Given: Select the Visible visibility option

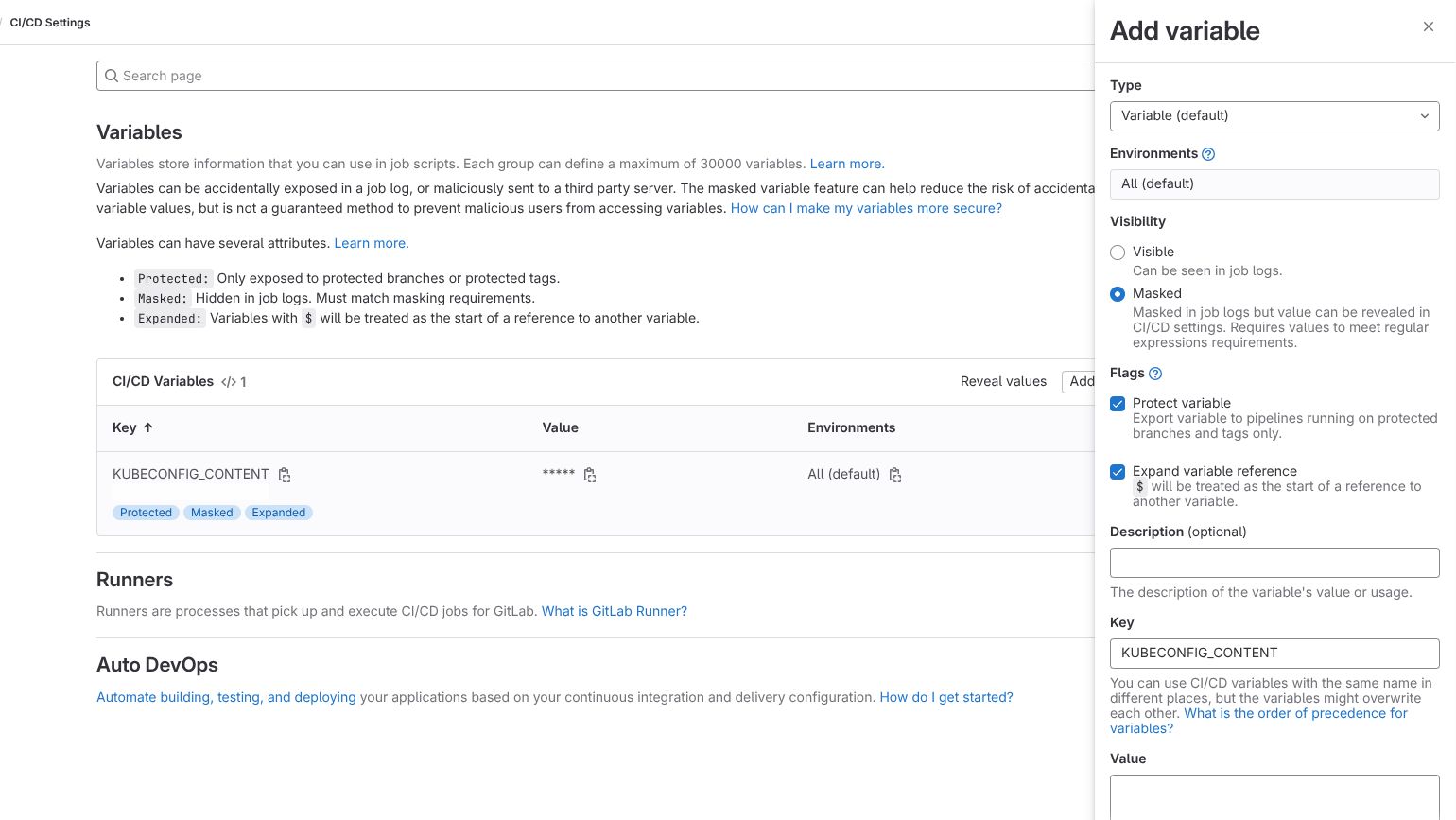Looking at the screenshot, I should coord(1118,253).
